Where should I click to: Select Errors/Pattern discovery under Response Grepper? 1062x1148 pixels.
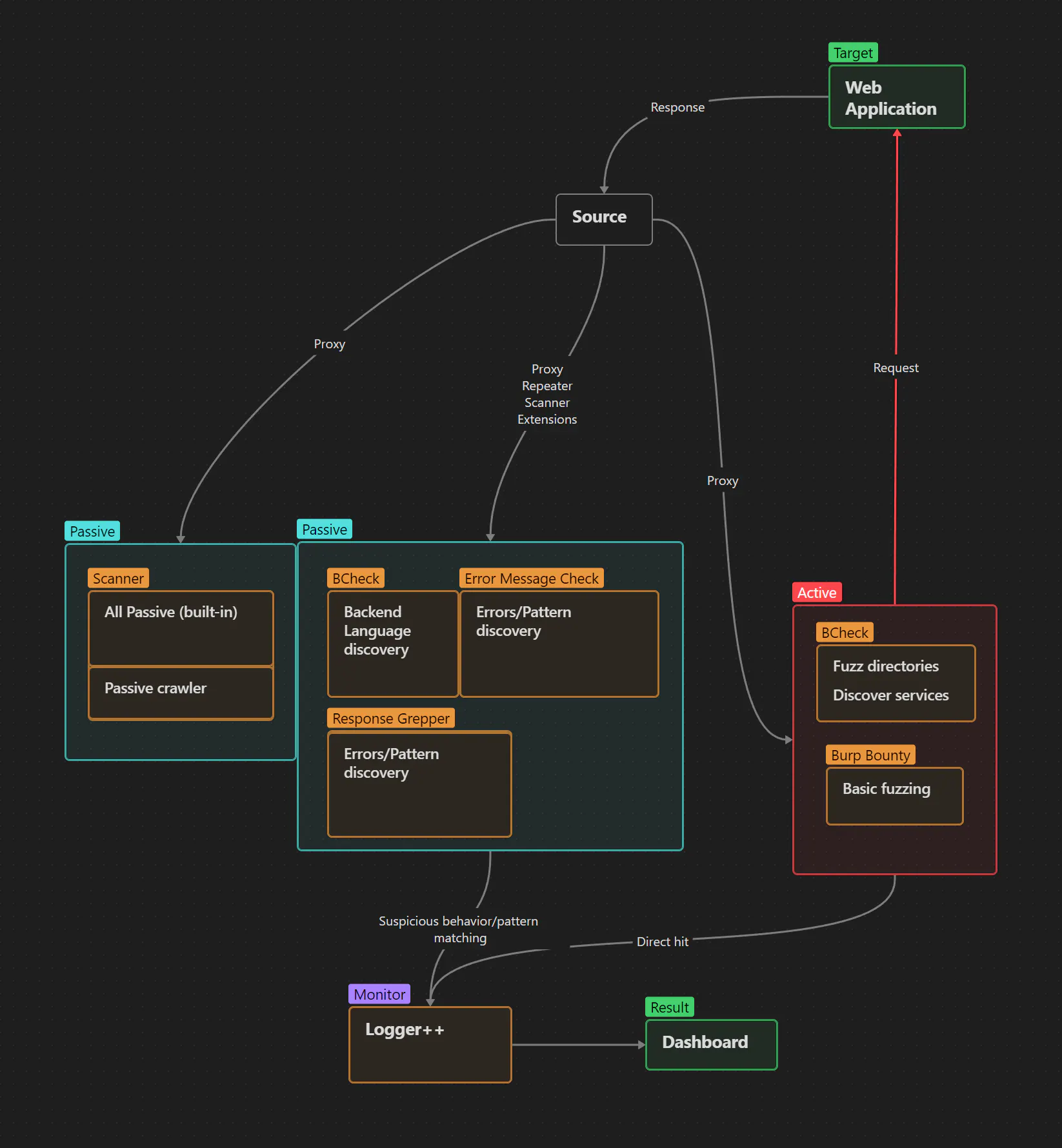click(x=419, y=784)
